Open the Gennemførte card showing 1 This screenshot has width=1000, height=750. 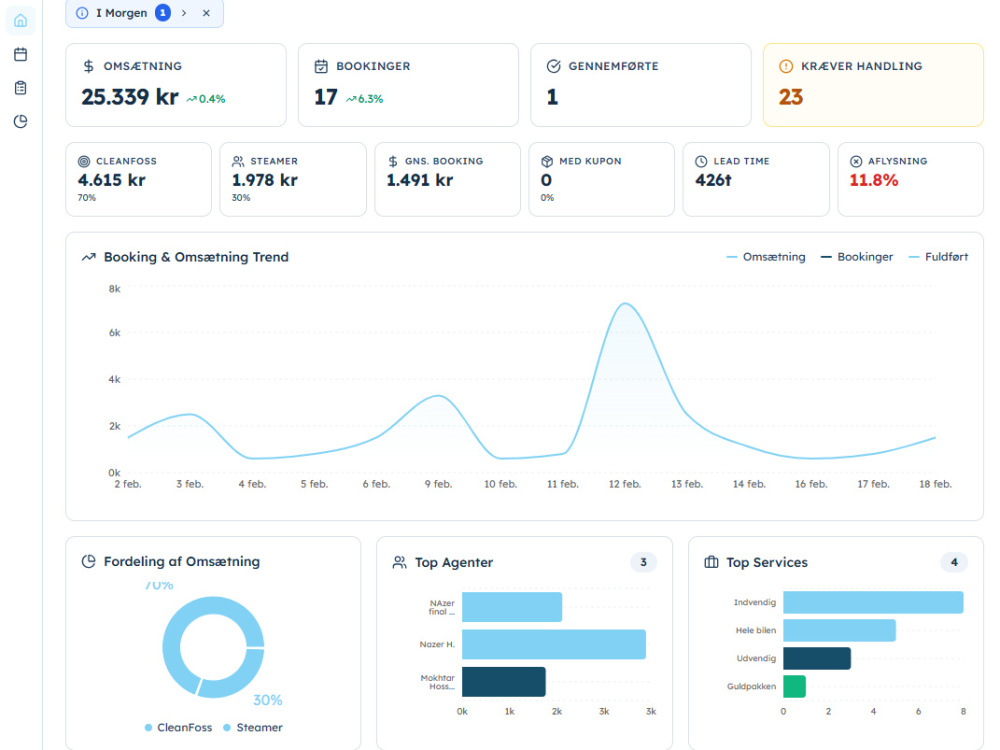click(x=641, y=85)
